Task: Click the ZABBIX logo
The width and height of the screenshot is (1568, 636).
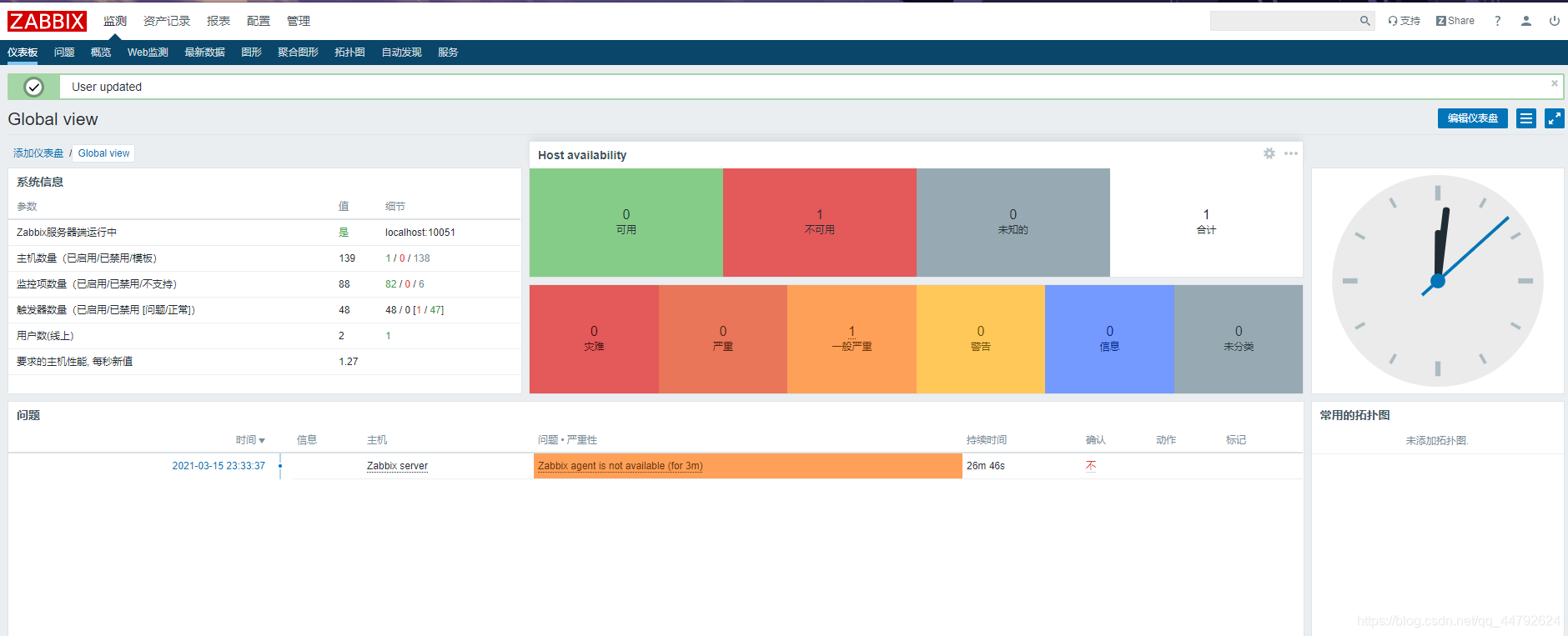Action: (48, 21)
